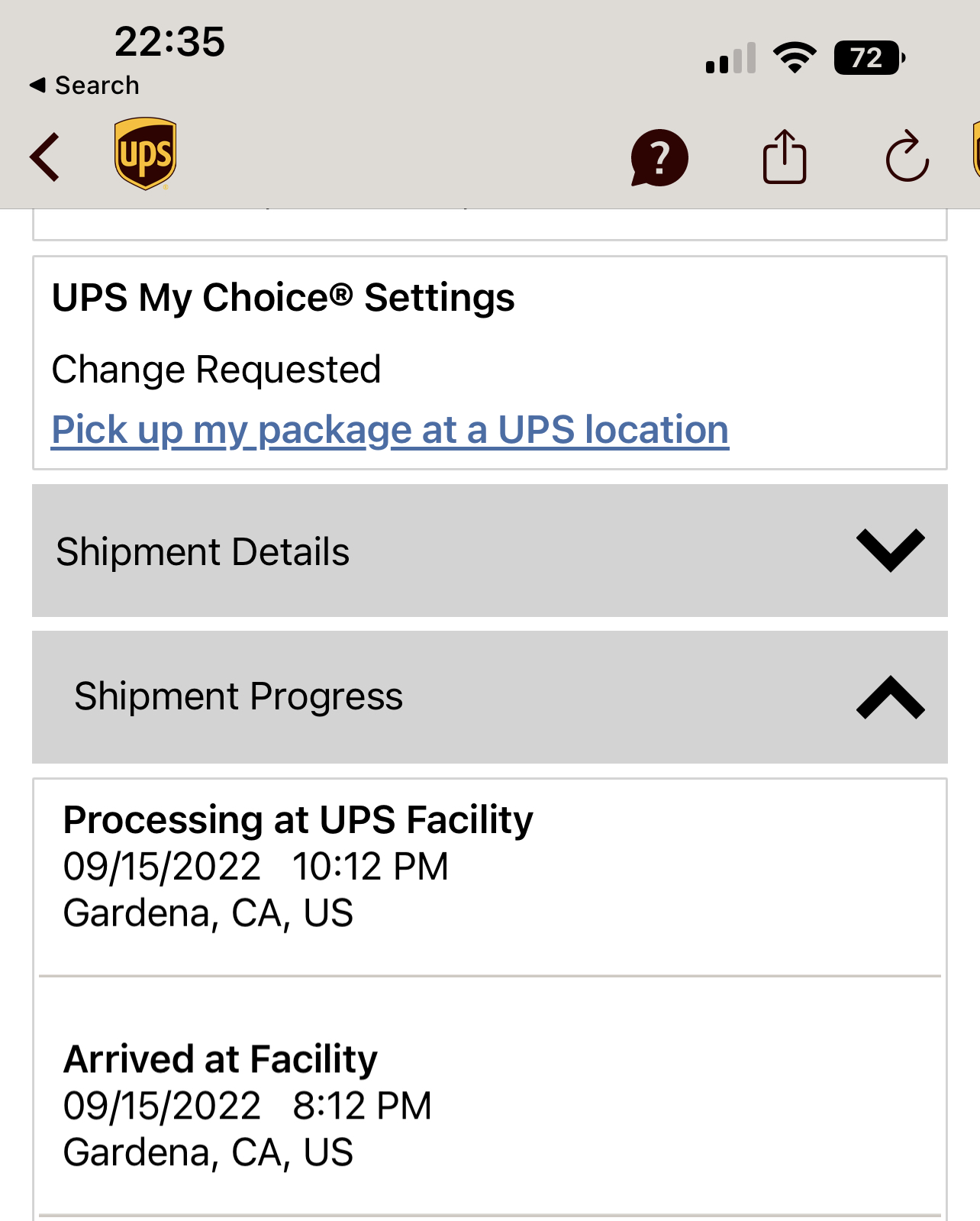980x1221 pixels.
Task: Expand Shipment Details down chevron
Action: click(890, 551)
